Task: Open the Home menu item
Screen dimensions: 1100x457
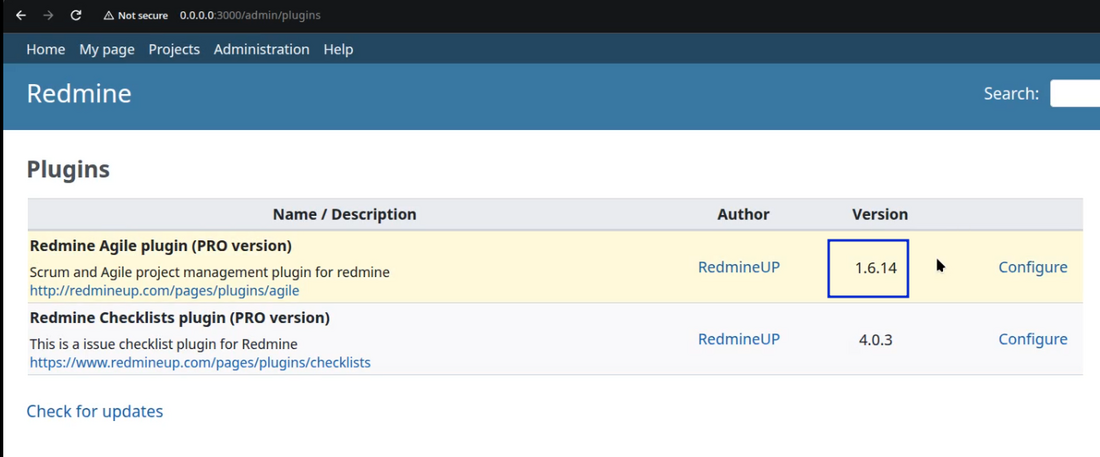Action: tap(46, 49)
